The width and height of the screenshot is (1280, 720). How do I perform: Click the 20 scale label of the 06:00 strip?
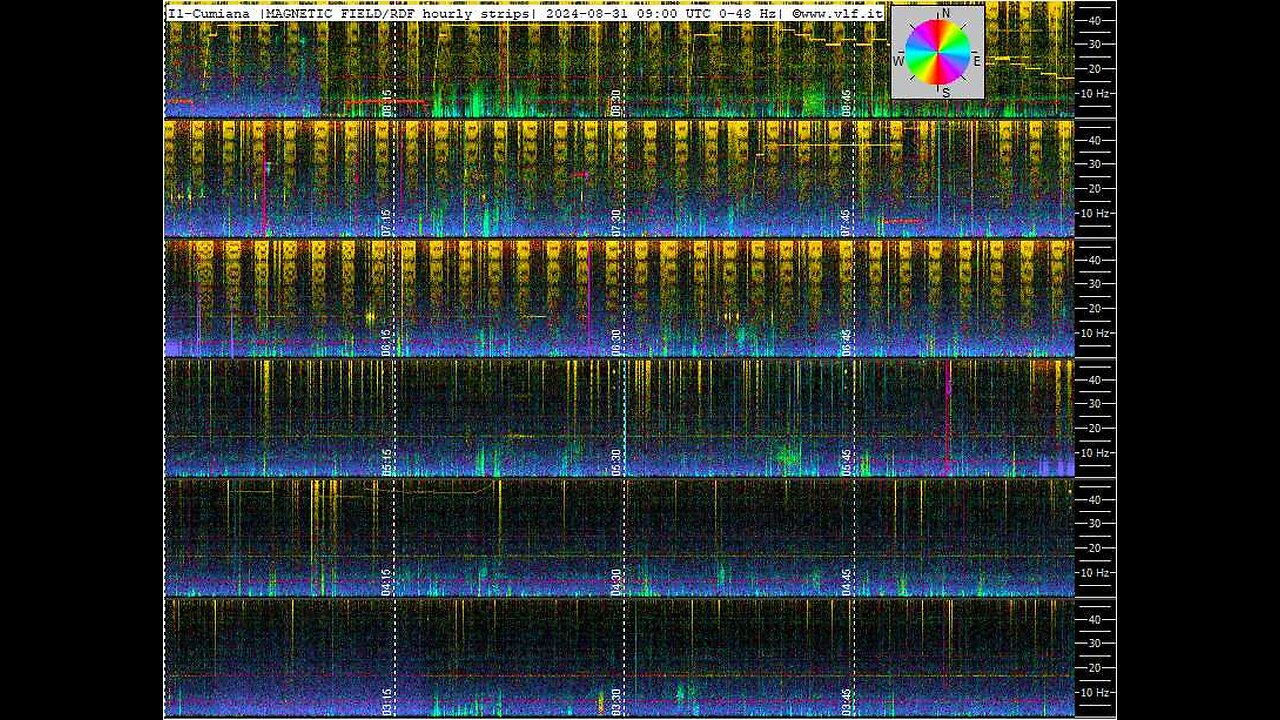coord(1094,308)
